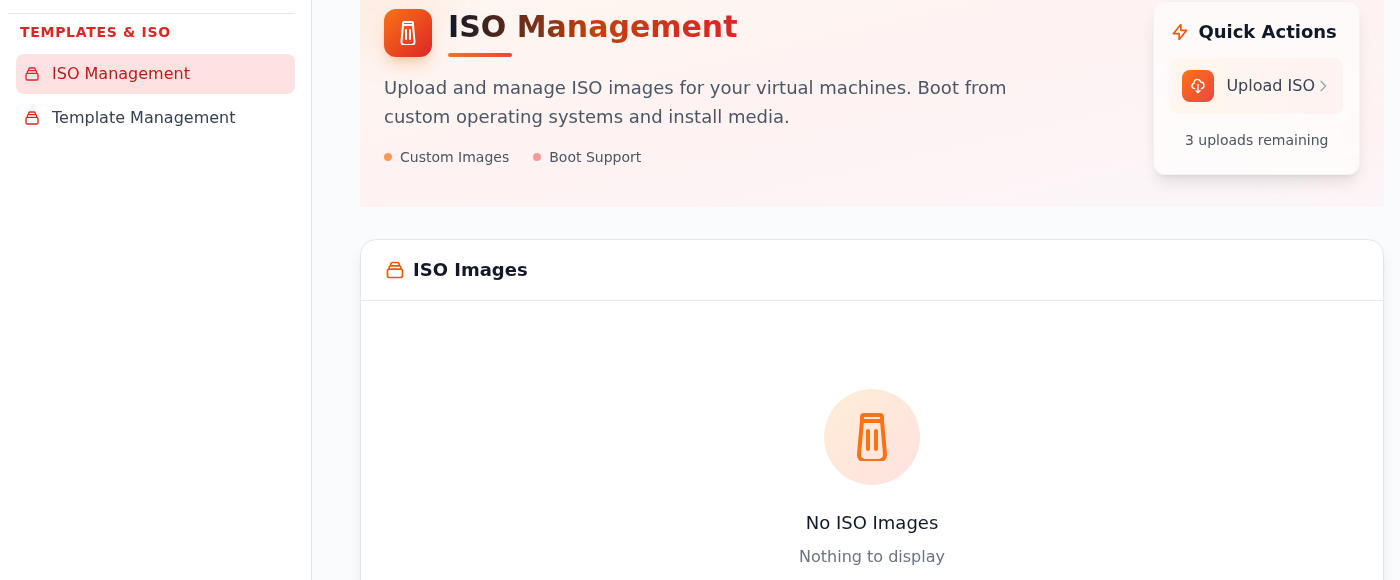This screenshot has height=580, width=1400.
Task: Click the "Boot Support" tag
Action: [587, 157]
